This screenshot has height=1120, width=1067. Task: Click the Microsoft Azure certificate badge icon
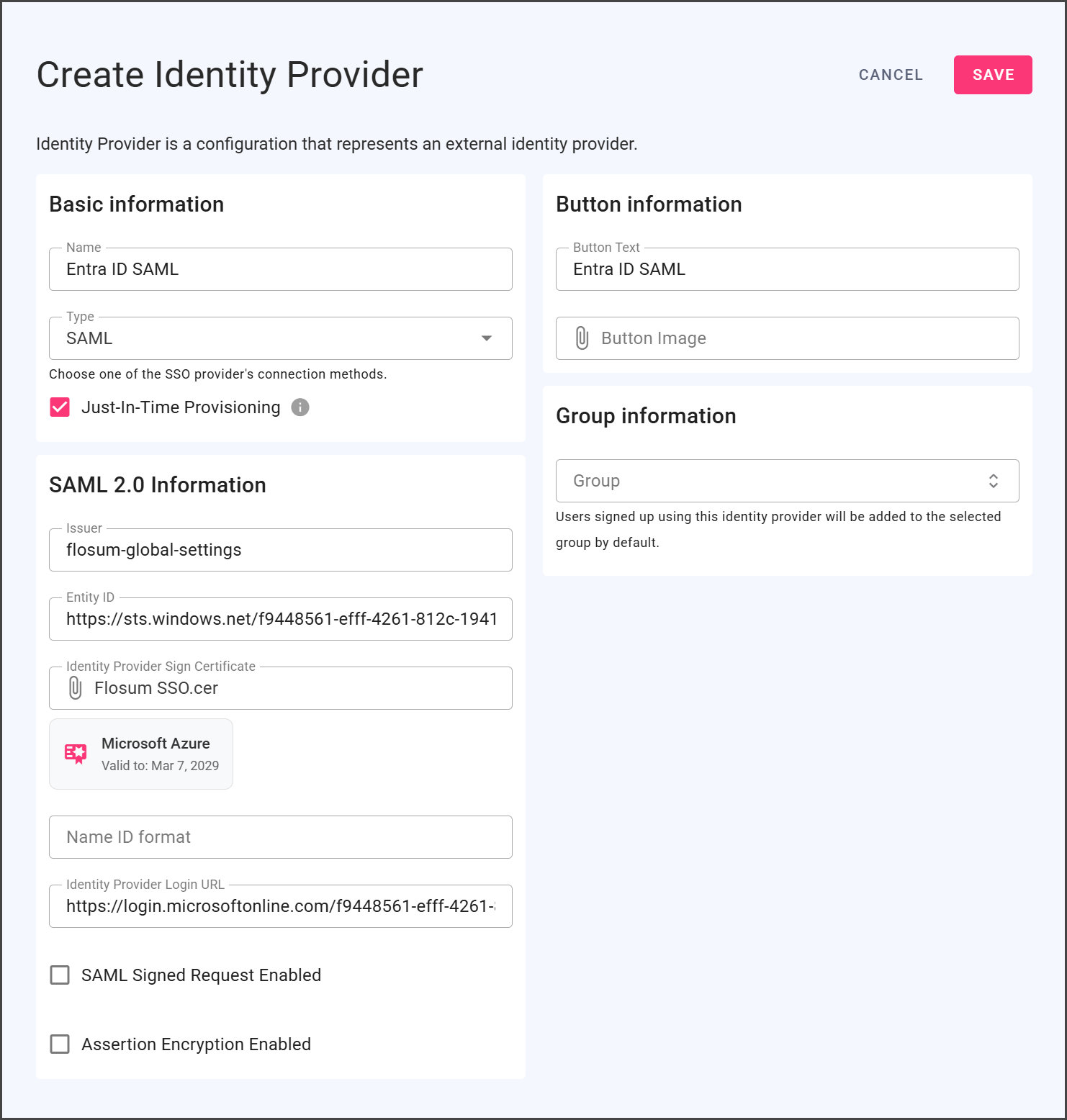pos(76,754)
